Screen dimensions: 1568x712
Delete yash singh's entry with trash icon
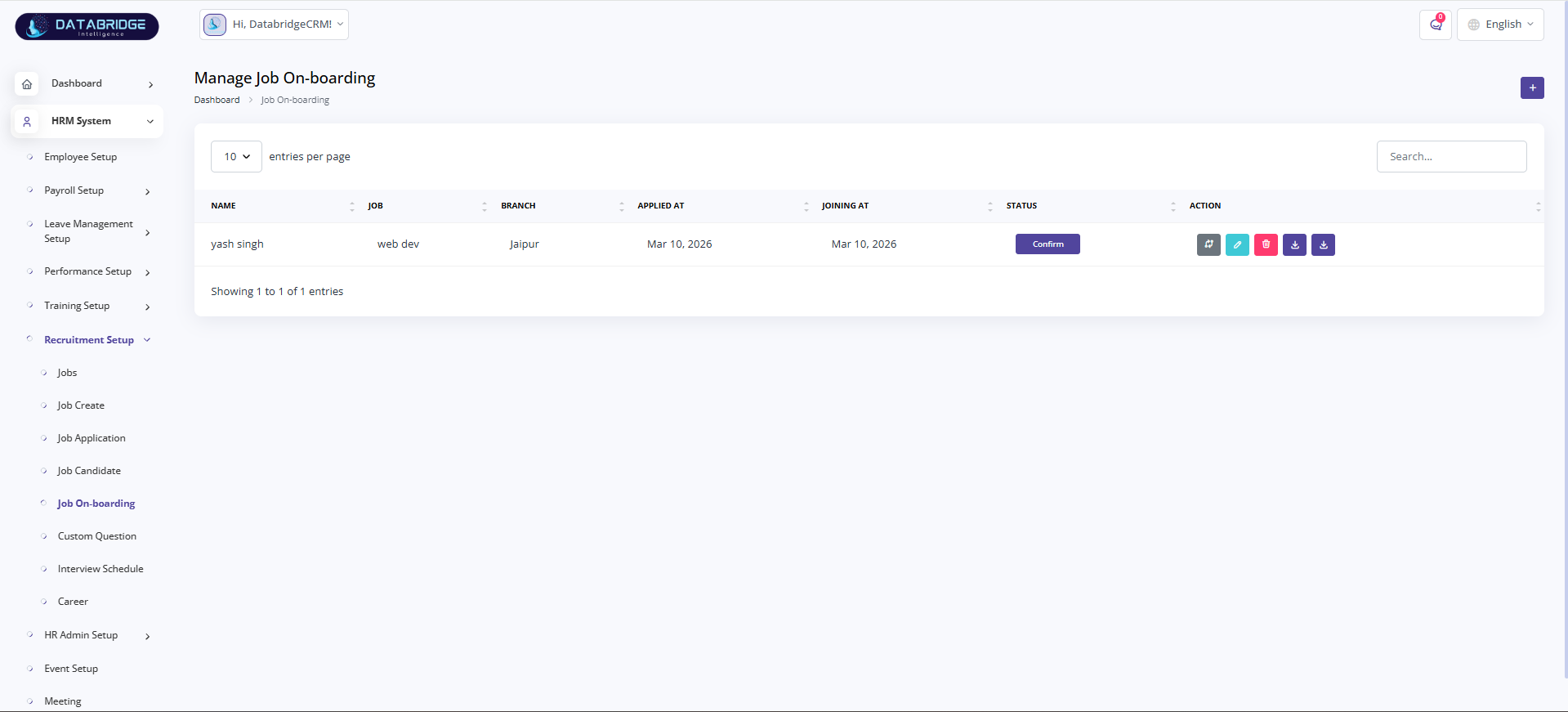click(1266, 244)
